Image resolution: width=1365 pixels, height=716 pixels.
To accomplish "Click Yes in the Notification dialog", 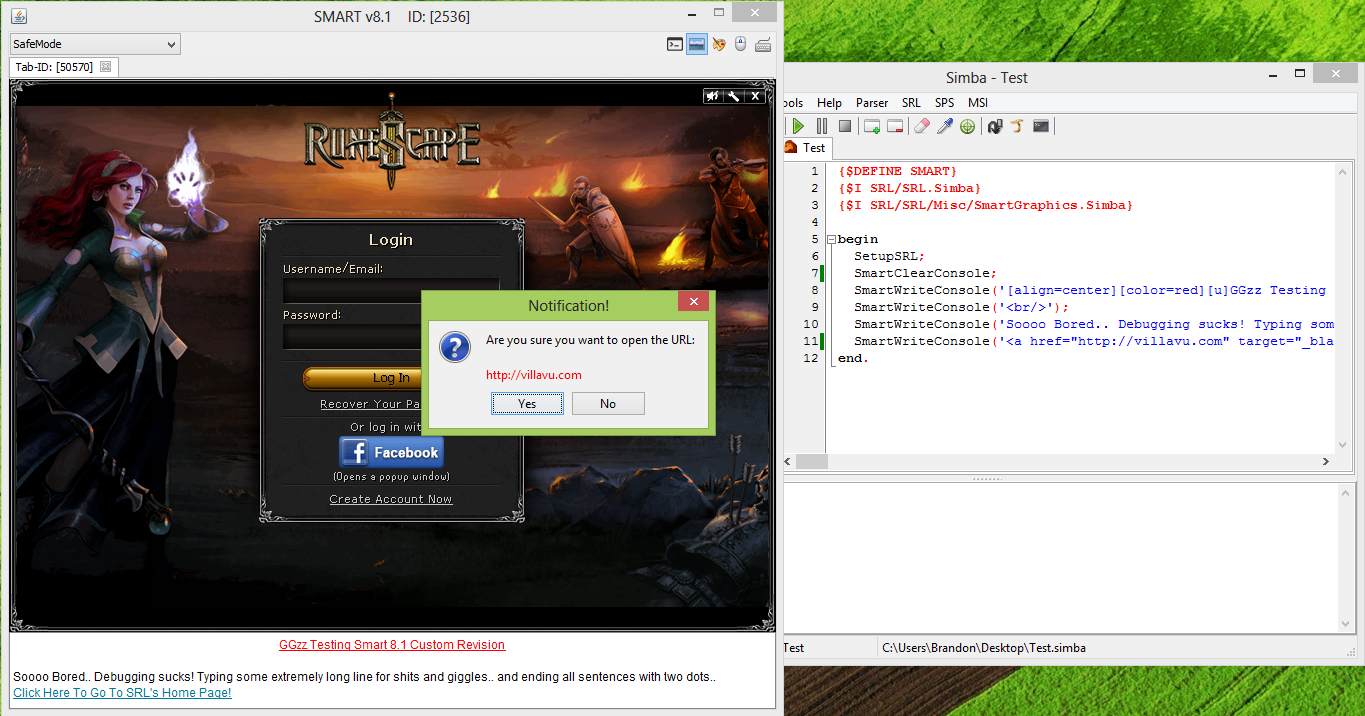I will coord(527,403).
